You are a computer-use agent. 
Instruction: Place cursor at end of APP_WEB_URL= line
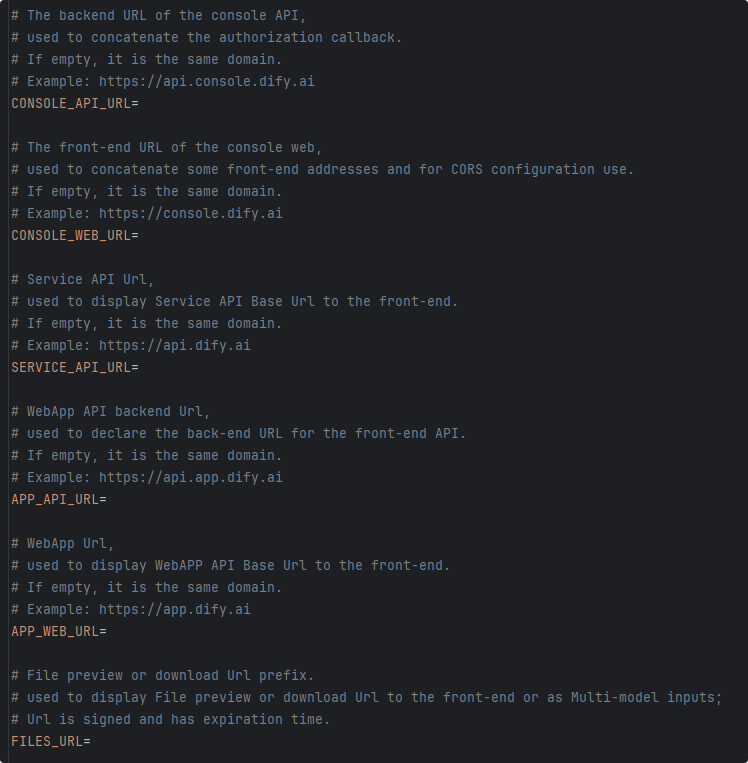pyautogui.click(x=108, y=631)
